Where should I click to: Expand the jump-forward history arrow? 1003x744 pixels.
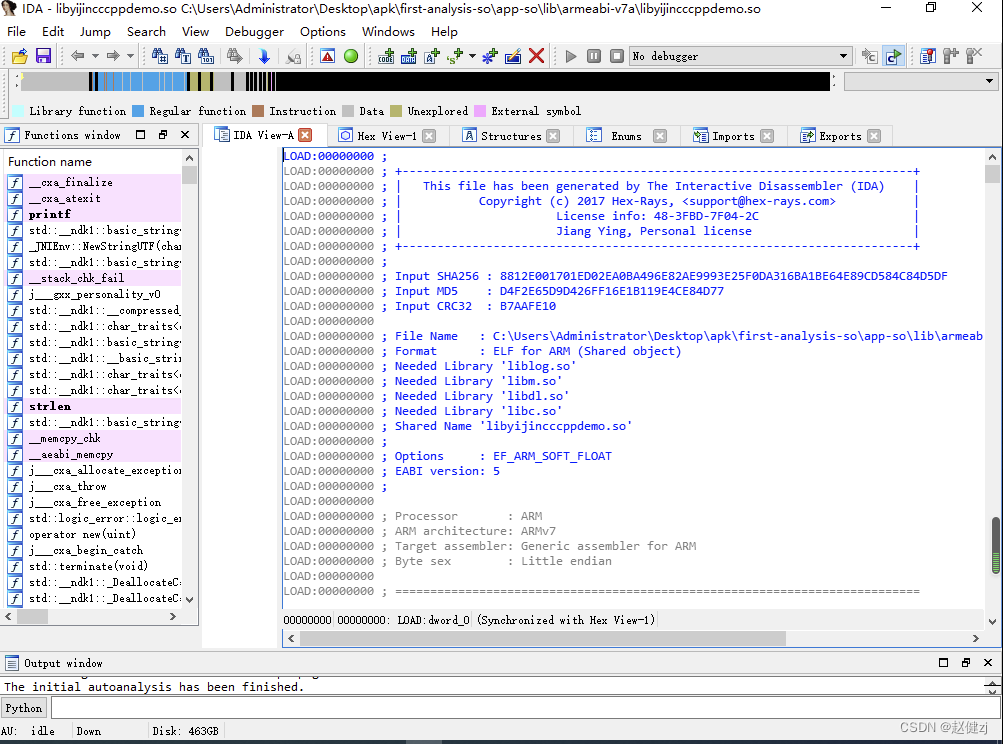[x=130, y=55]
